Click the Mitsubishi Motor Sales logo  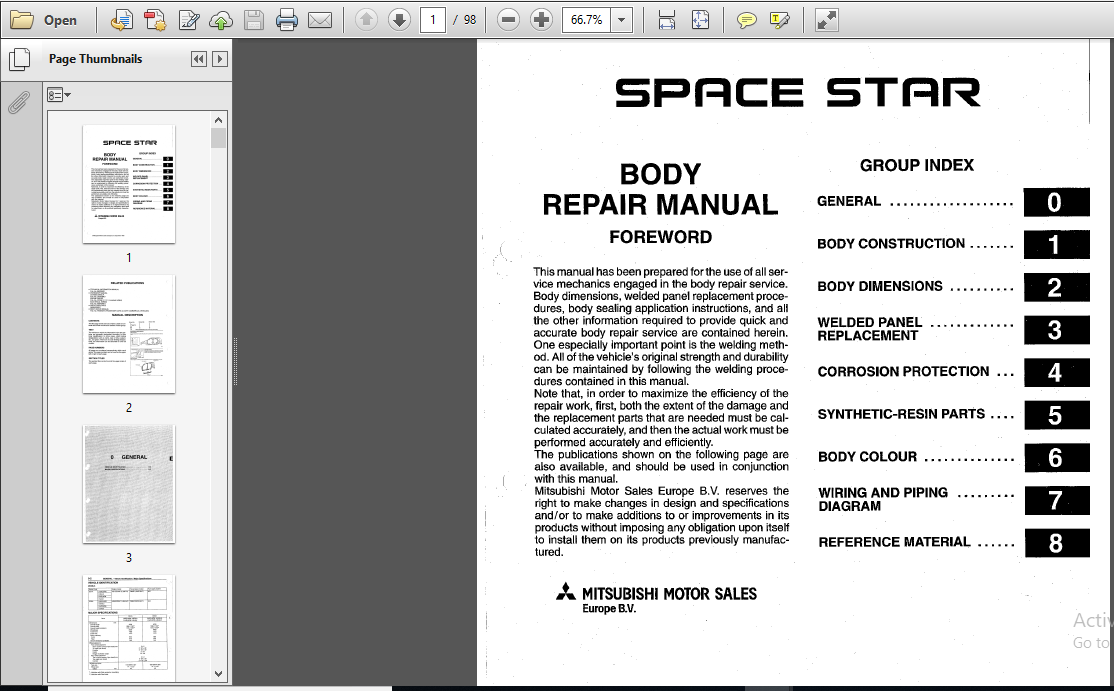pos(656,598)
